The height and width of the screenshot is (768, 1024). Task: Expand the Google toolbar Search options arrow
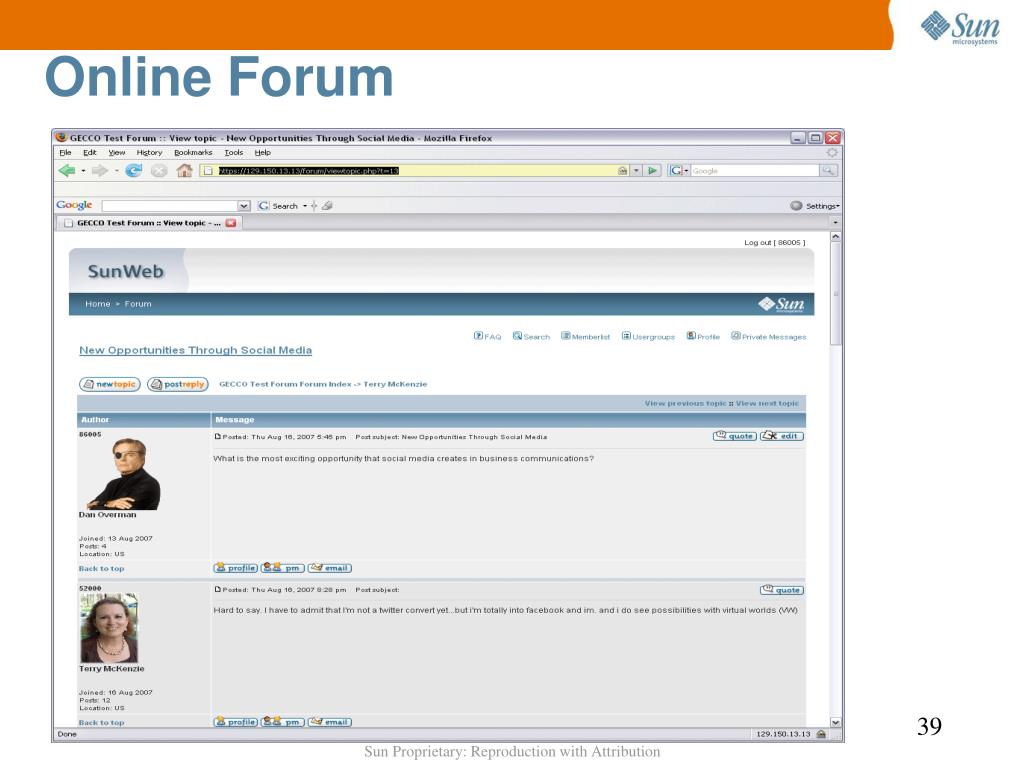click(304, 206)
